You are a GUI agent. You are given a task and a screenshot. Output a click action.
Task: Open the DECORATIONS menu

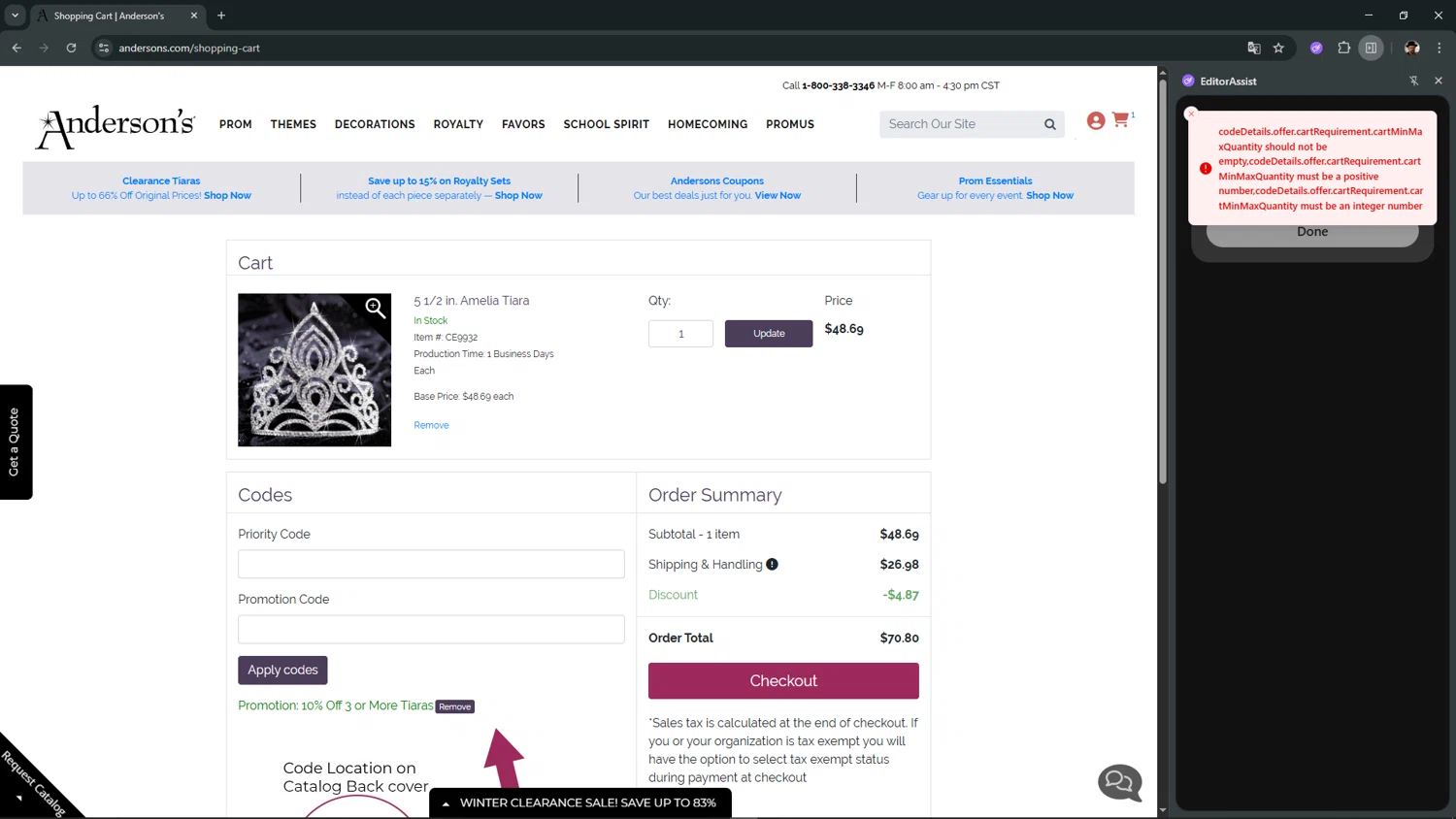(x=375, y=124)
